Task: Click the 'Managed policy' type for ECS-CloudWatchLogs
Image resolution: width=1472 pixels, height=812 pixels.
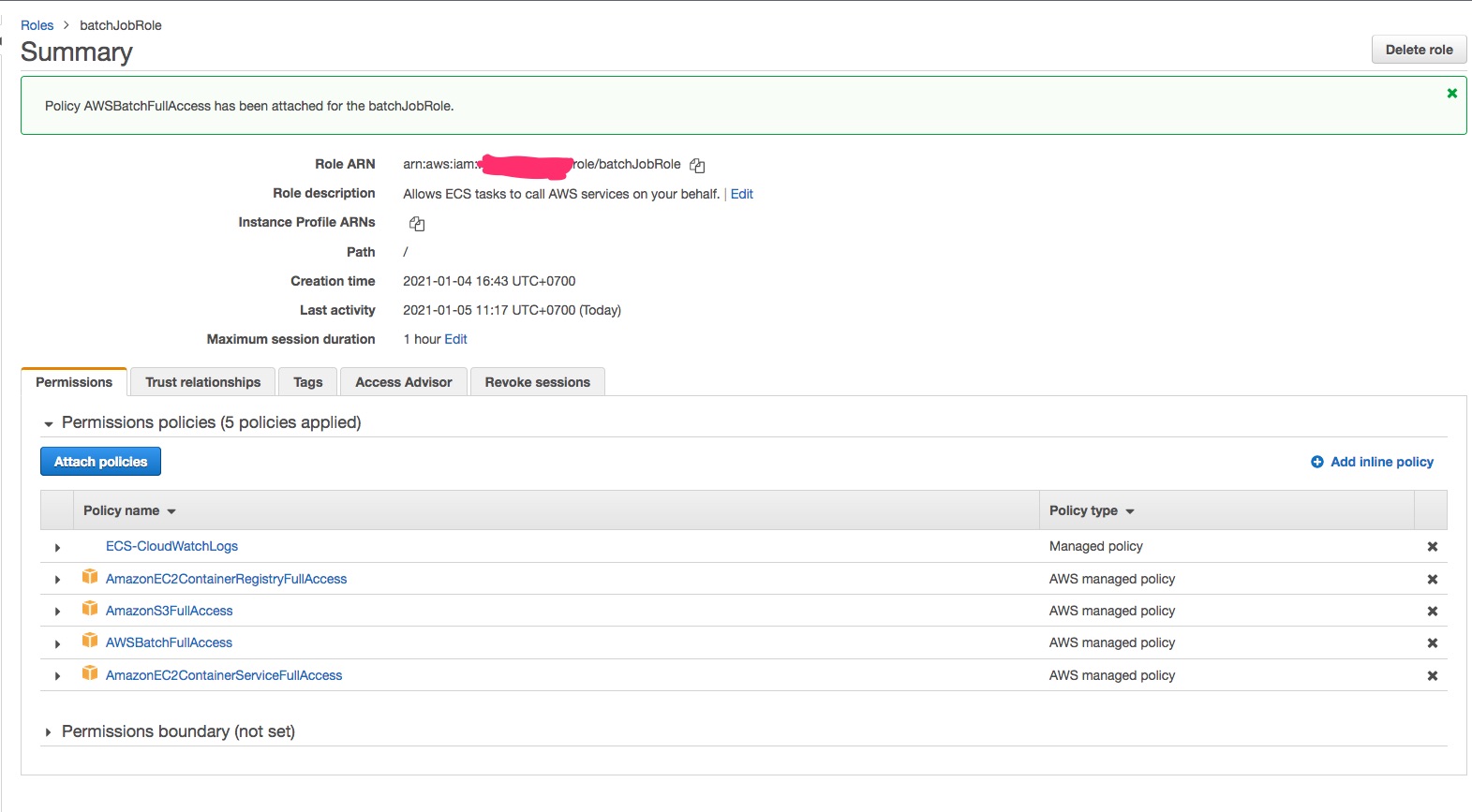Action: 1096,546
